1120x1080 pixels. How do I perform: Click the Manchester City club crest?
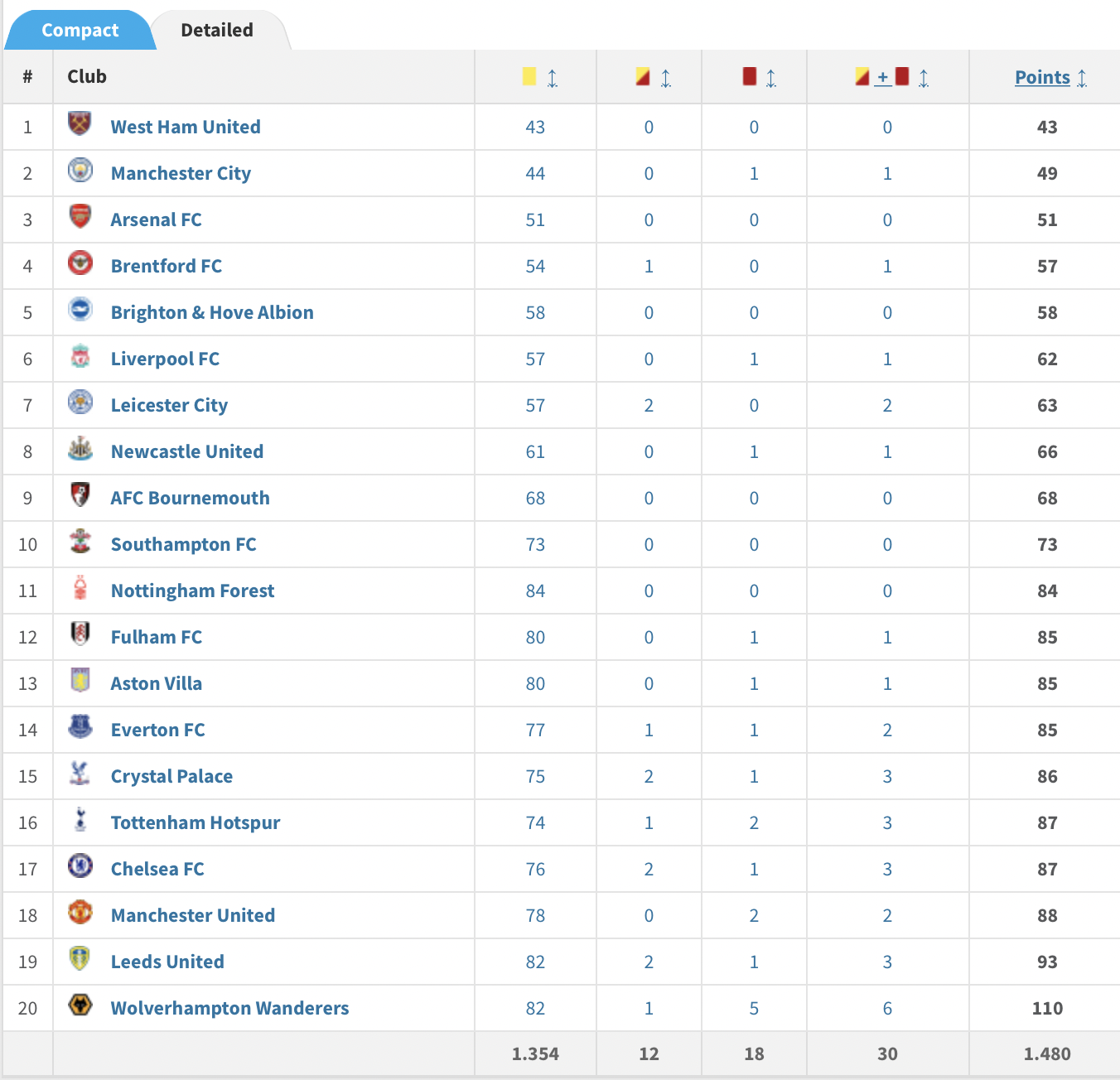tap(80, 170)
